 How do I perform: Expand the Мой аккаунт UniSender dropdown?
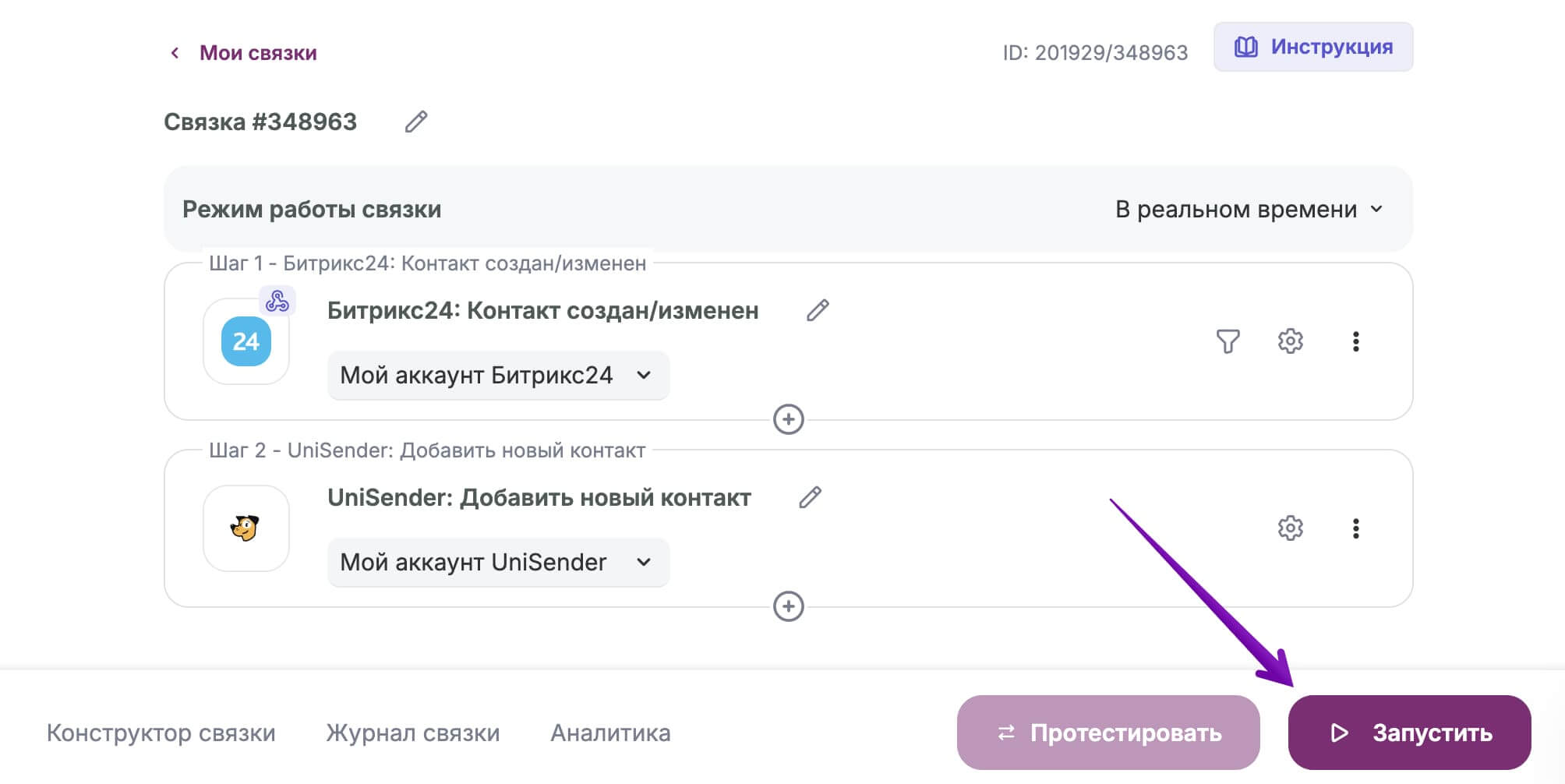498,562
